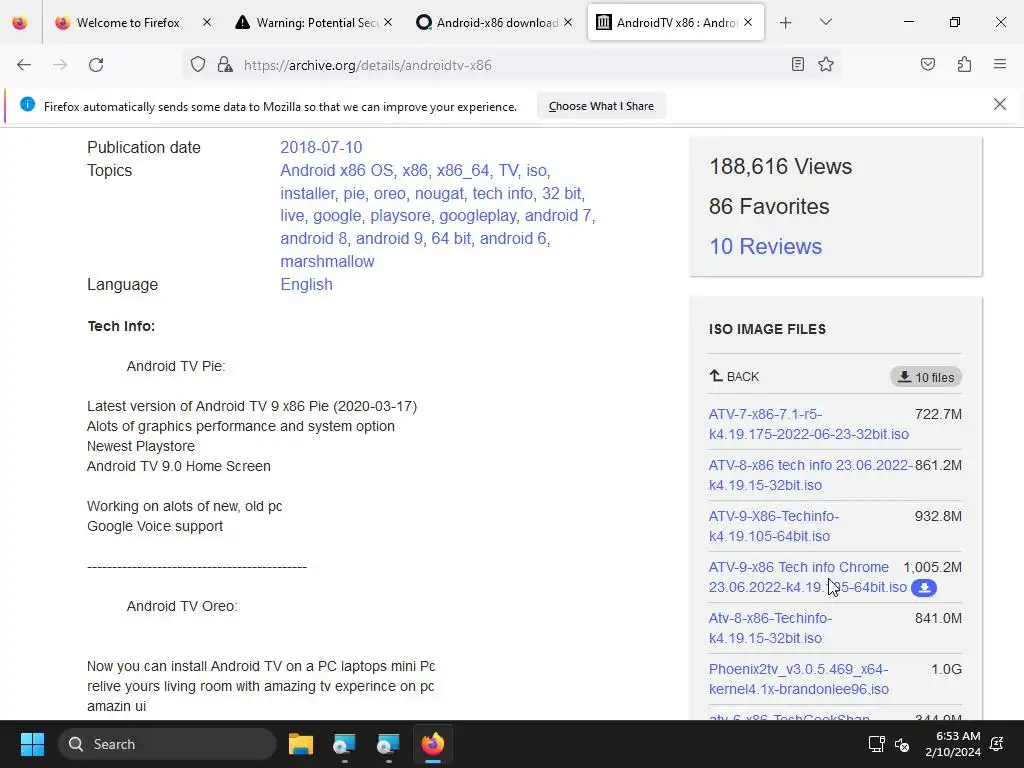Open Firefox View pinned icon
The height and width of the screenshot is (768, 1024).
pos(20,23)
